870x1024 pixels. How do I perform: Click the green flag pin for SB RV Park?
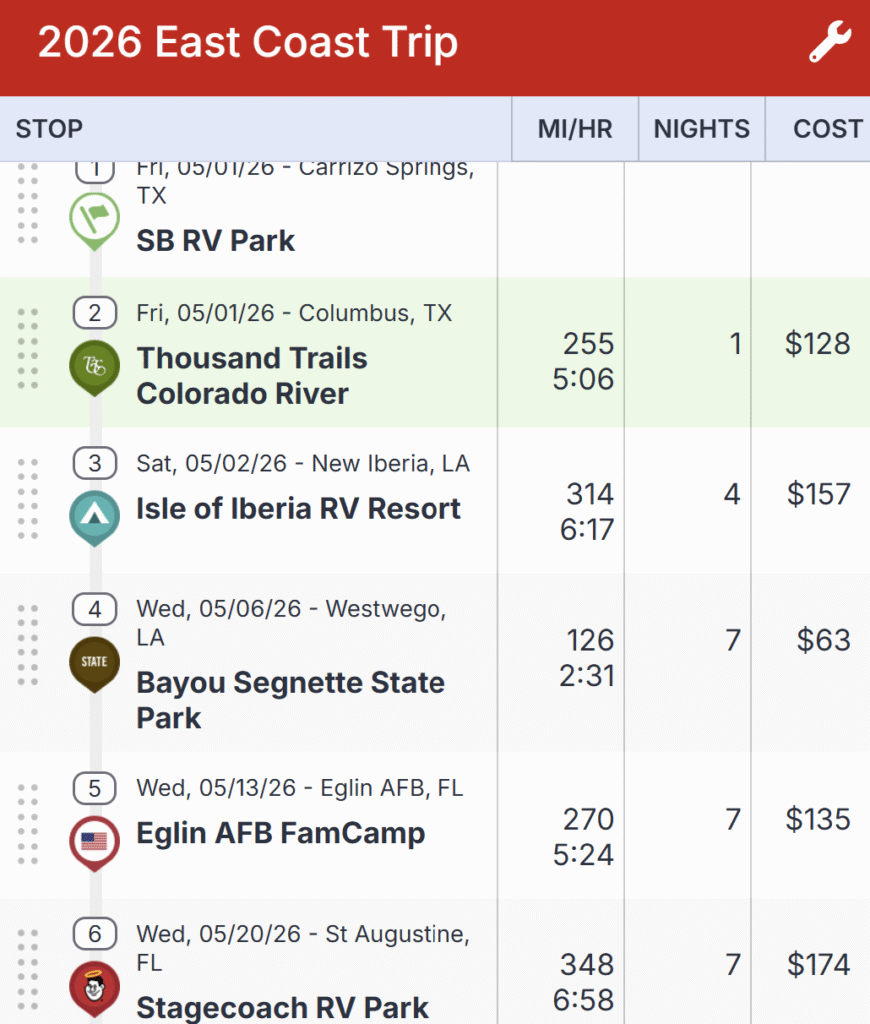[x=95, y=219]
